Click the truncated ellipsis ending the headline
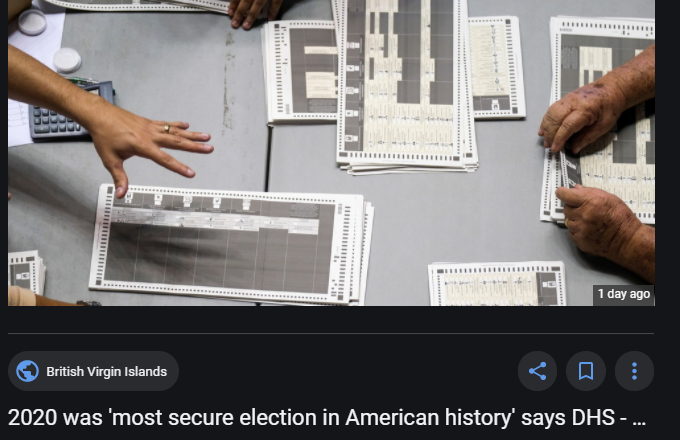 (x=639, y=420)
